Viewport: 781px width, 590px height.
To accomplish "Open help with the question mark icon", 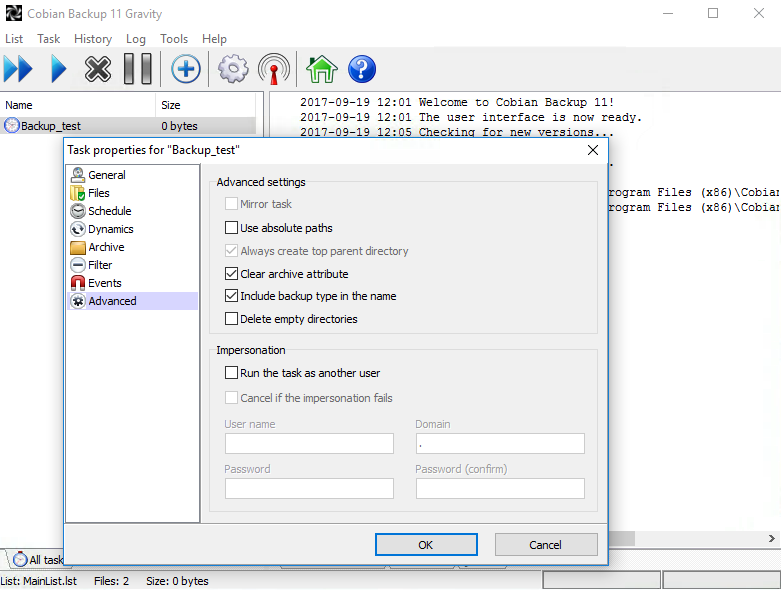I will [362, 69].
